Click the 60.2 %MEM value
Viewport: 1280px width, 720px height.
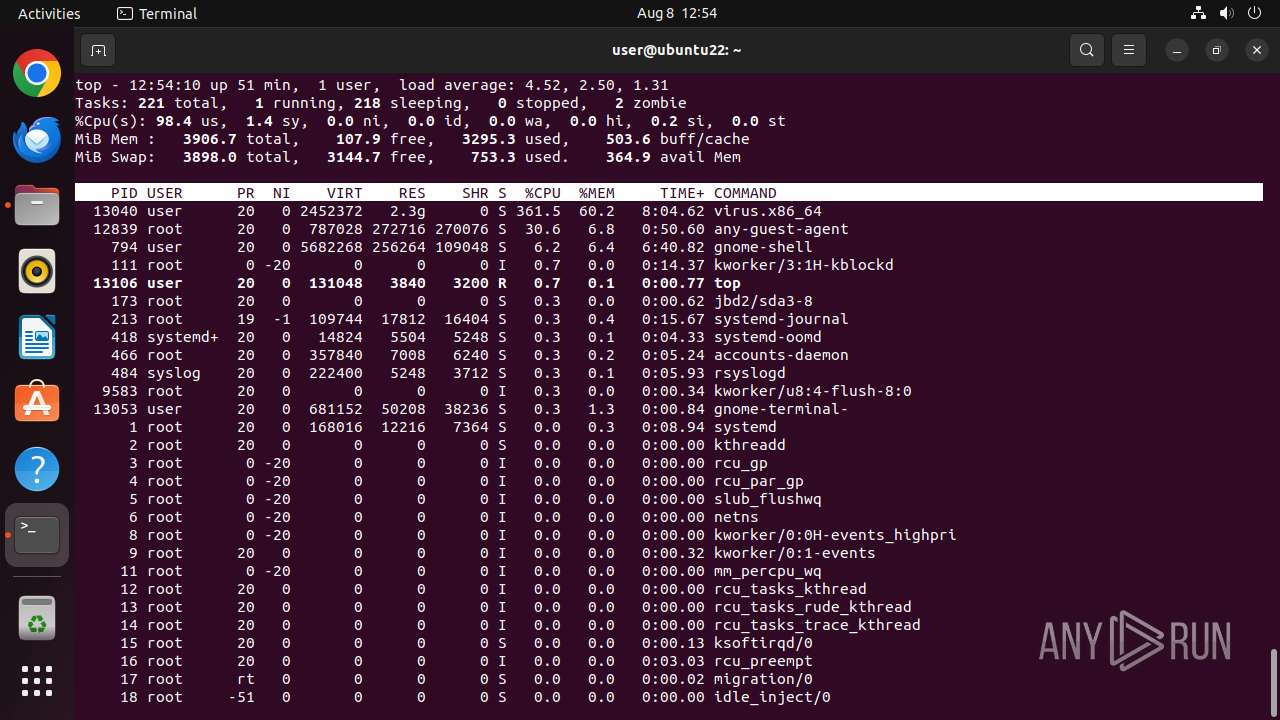(x=597, y=211)
